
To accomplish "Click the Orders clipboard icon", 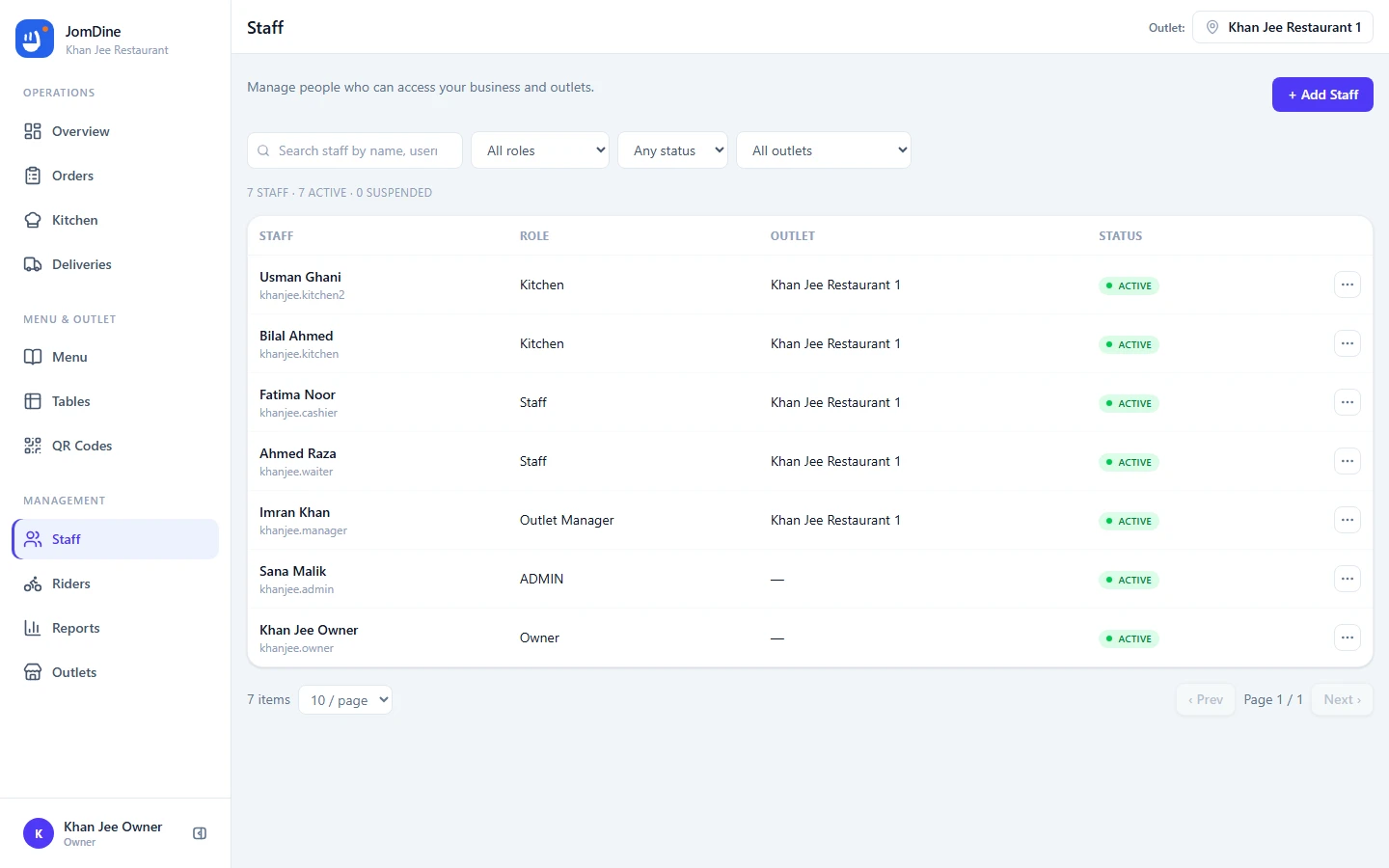I will coord(33,176).
